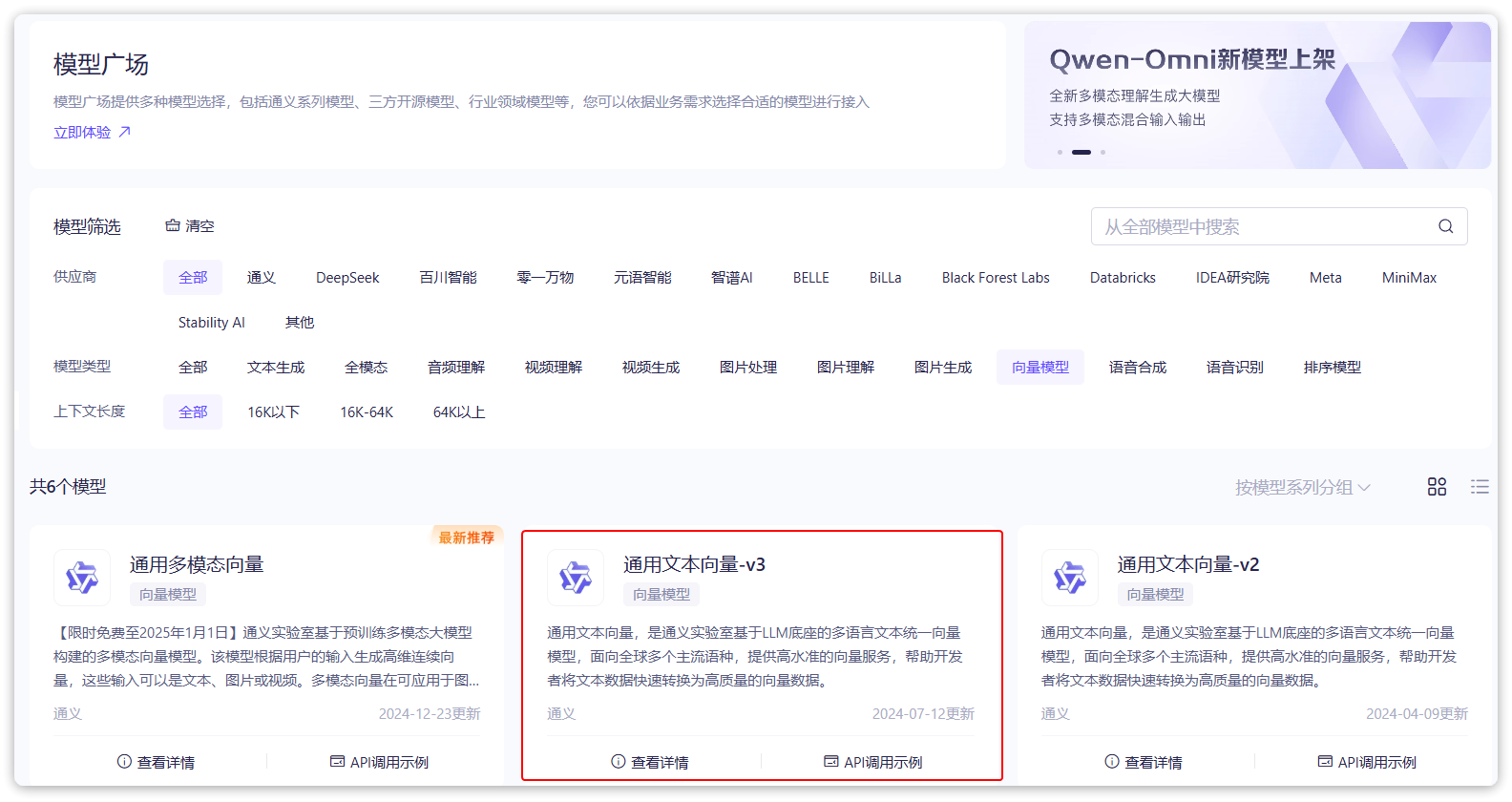View details of 通用文本向量-v3
The height and width of the screenshot is (802, 1512).
tap(649, 762)
